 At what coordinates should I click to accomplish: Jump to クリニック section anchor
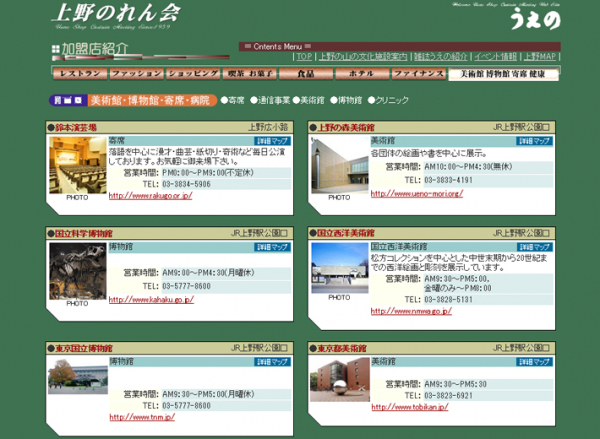pyautogui.click(x=388, y=100)
